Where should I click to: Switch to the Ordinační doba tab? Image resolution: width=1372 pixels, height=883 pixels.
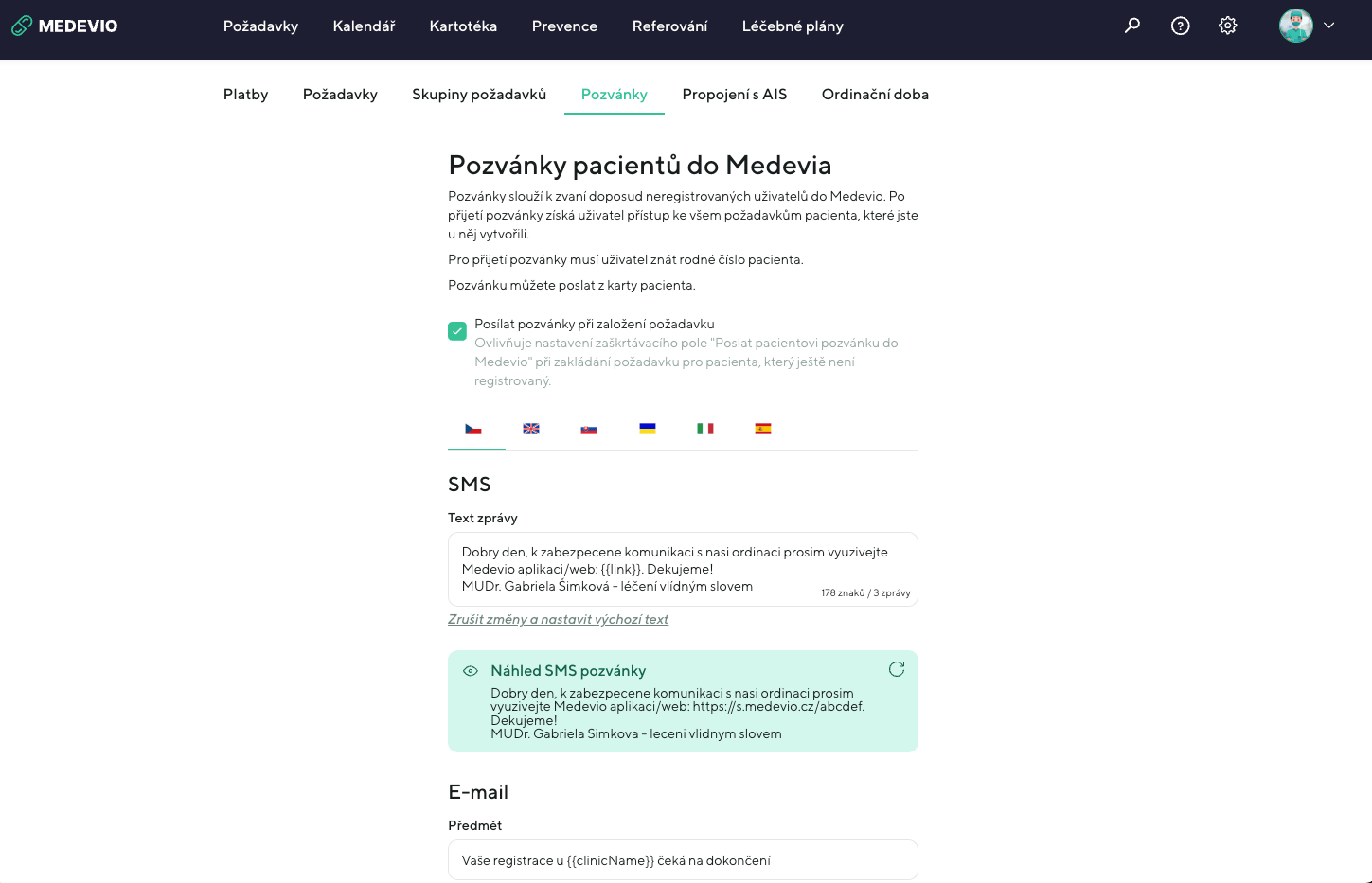pos(875,95)
